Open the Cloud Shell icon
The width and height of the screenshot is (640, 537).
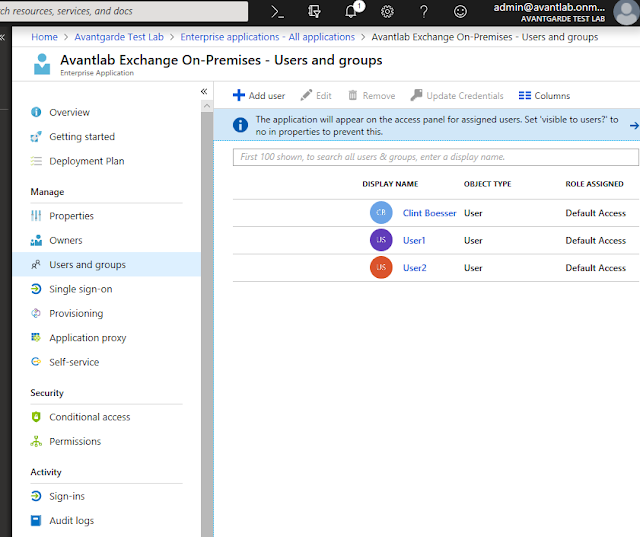coord(278,11)
